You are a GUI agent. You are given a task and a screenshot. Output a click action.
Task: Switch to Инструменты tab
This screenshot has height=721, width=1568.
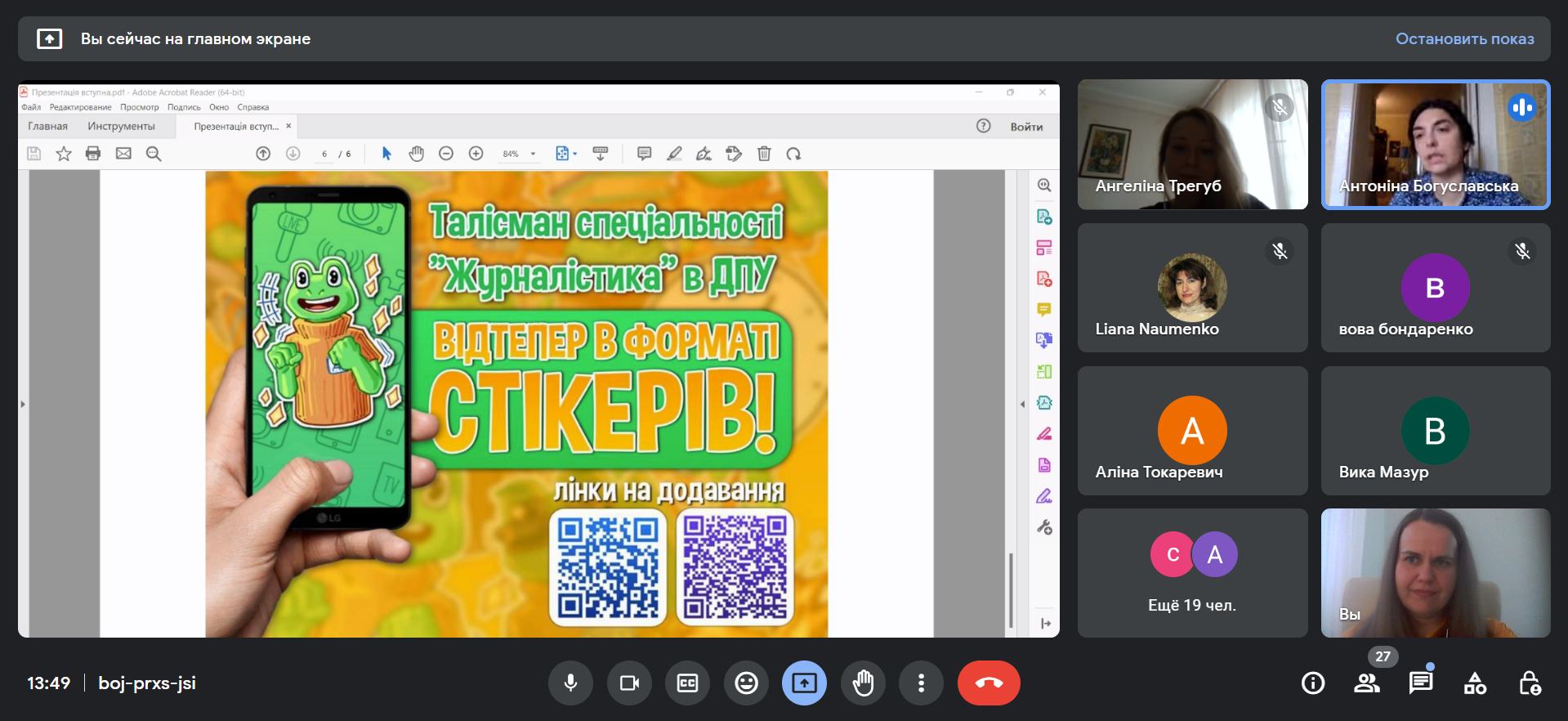pyautogui.click(x=121, y=126)
